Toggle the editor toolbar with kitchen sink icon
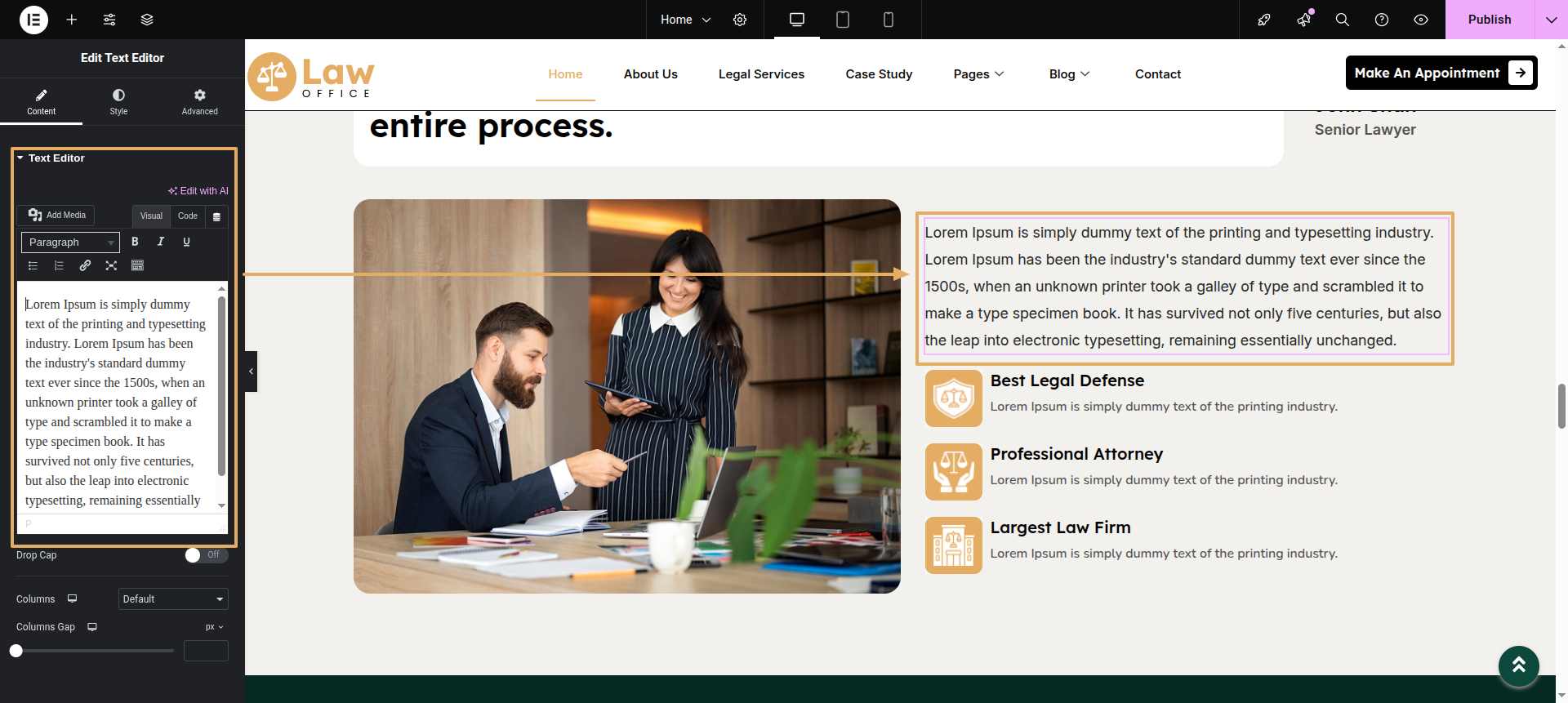The width and height of the screenshot is (1568, 703). 137,265
